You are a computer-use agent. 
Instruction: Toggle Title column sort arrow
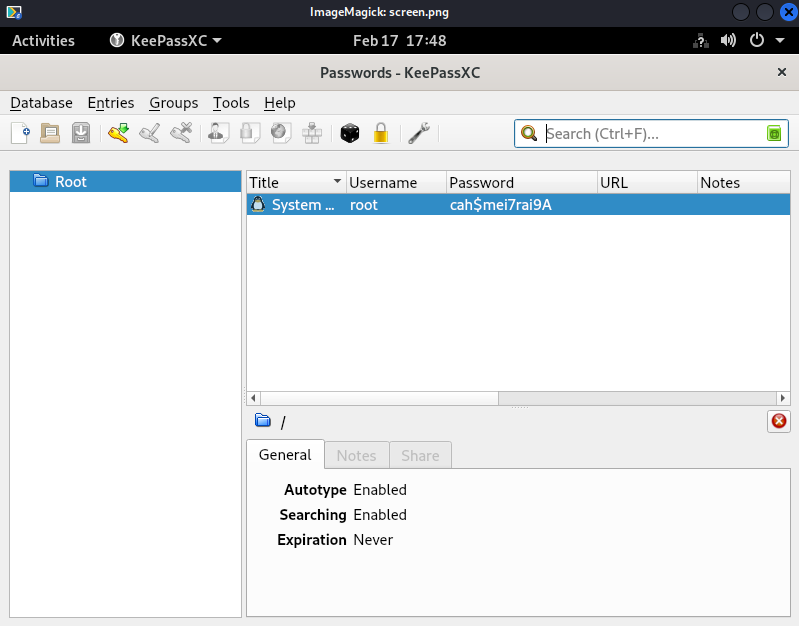pyautogui.click(x=337, y=181)
